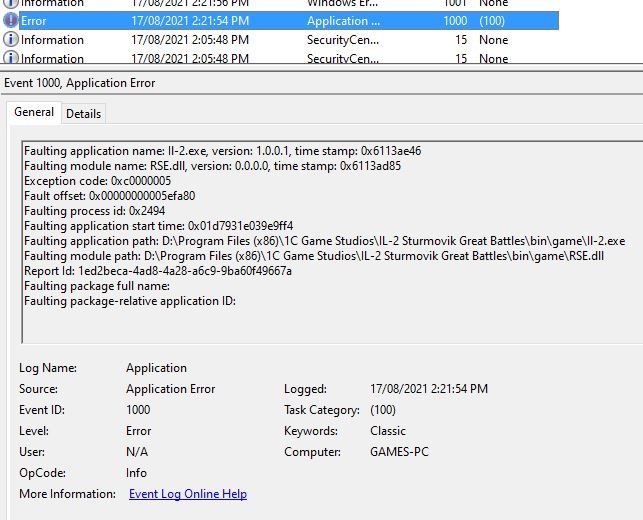Click 'Exception code: 0xc0000005' line
The image size is (643, 520).
[97, 181]
